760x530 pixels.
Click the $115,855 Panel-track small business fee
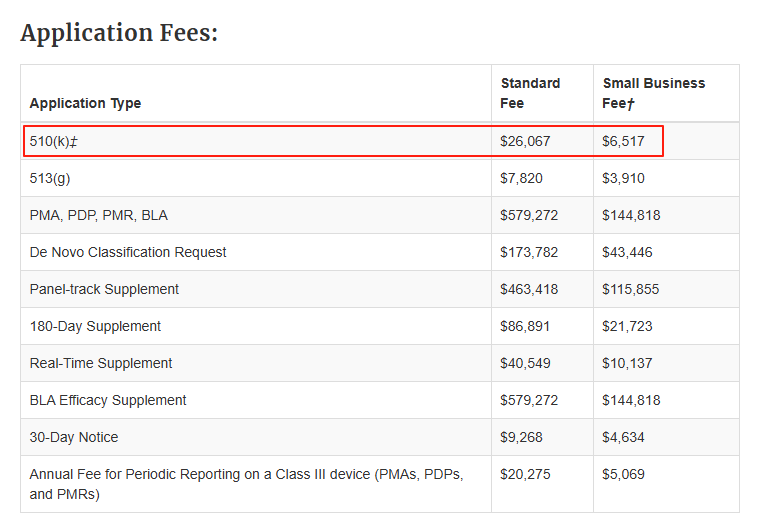click(x=631, y=289)
